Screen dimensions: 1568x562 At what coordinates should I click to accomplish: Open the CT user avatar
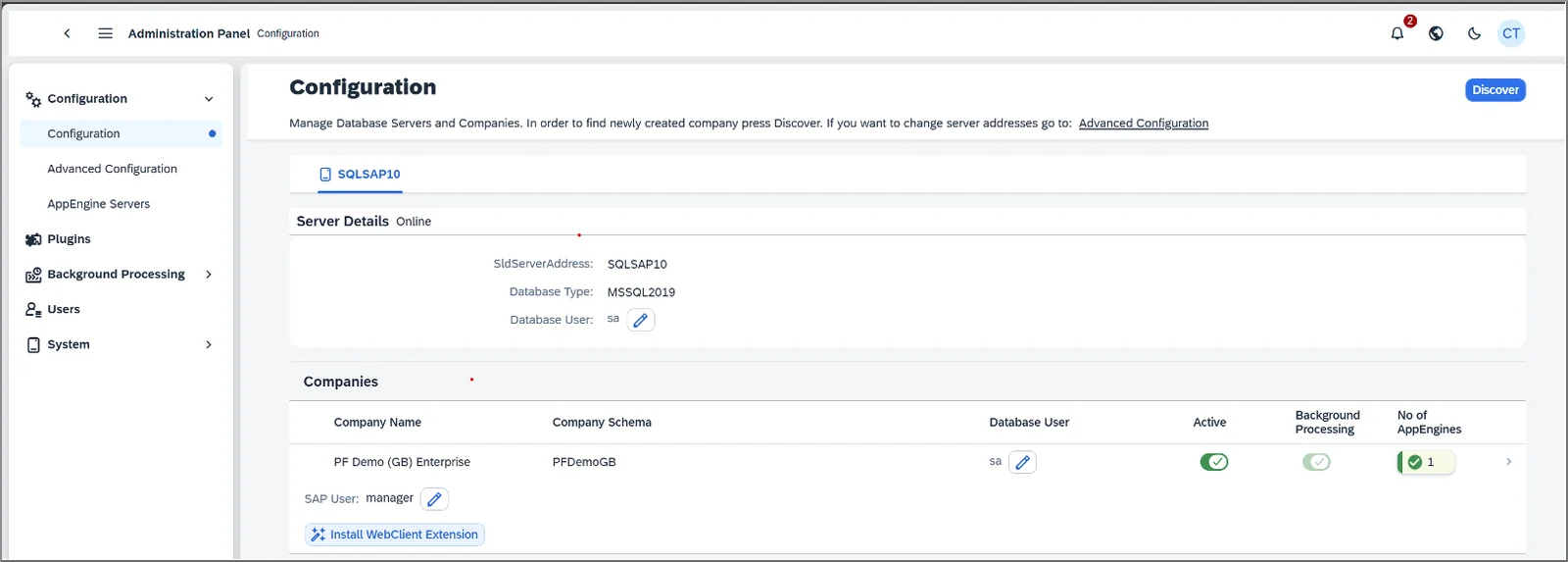tap(1511, 33)
